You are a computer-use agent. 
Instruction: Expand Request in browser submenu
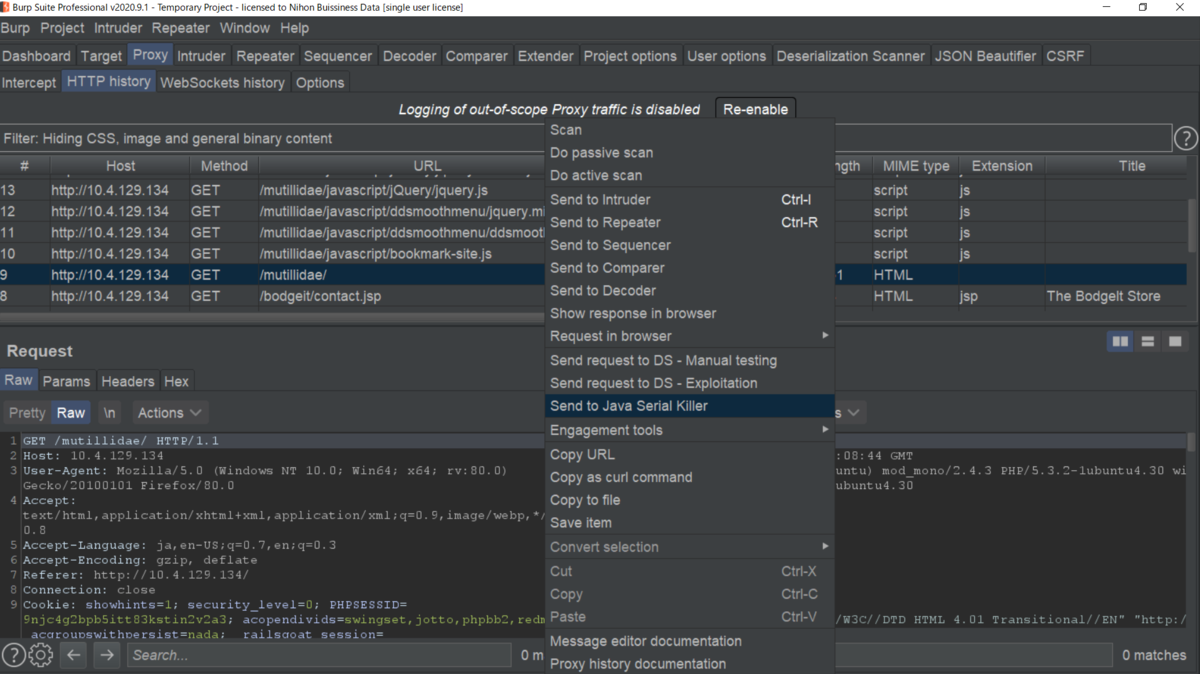coord(690,336)
